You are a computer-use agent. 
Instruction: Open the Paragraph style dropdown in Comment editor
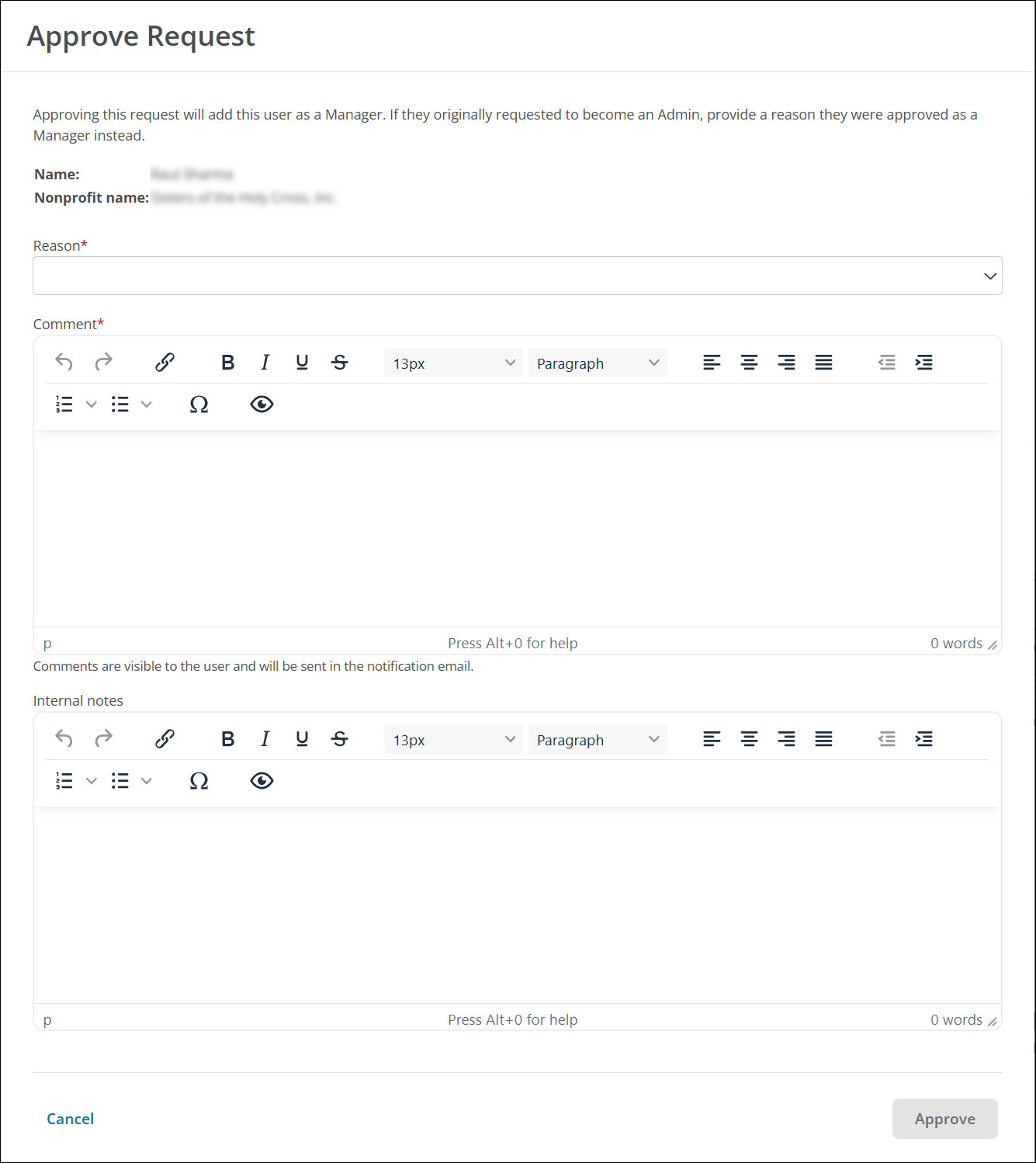click(x=598, y=363)
